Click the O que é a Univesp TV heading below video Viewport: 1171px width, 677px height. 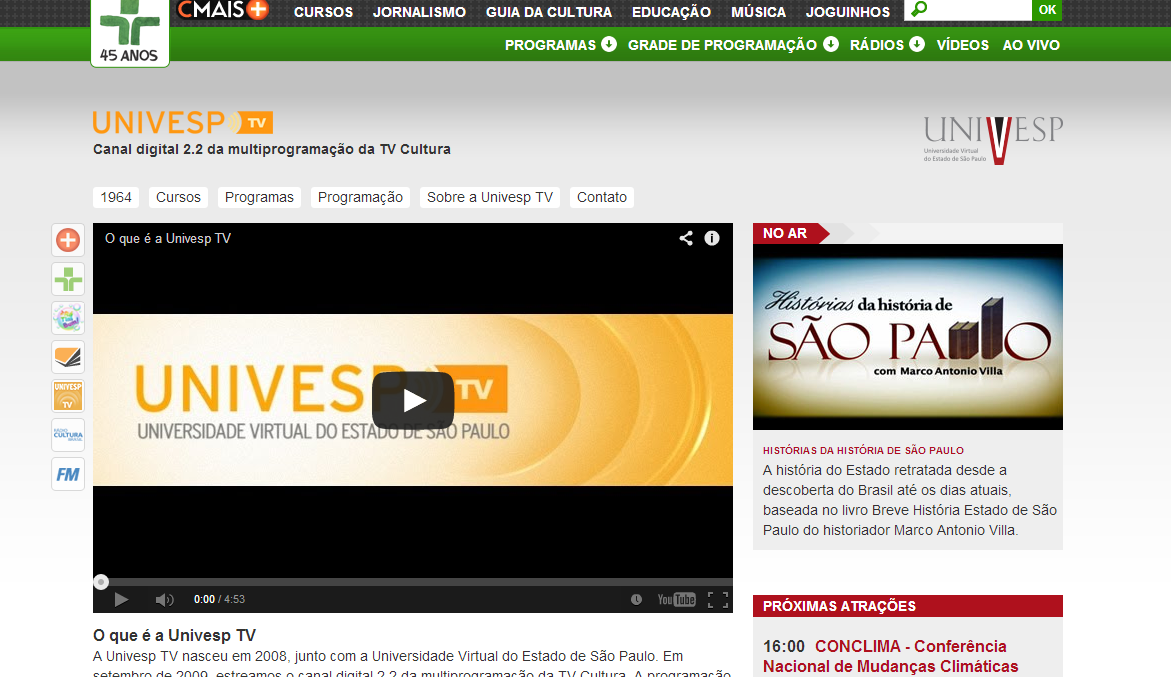pos(174,635)
